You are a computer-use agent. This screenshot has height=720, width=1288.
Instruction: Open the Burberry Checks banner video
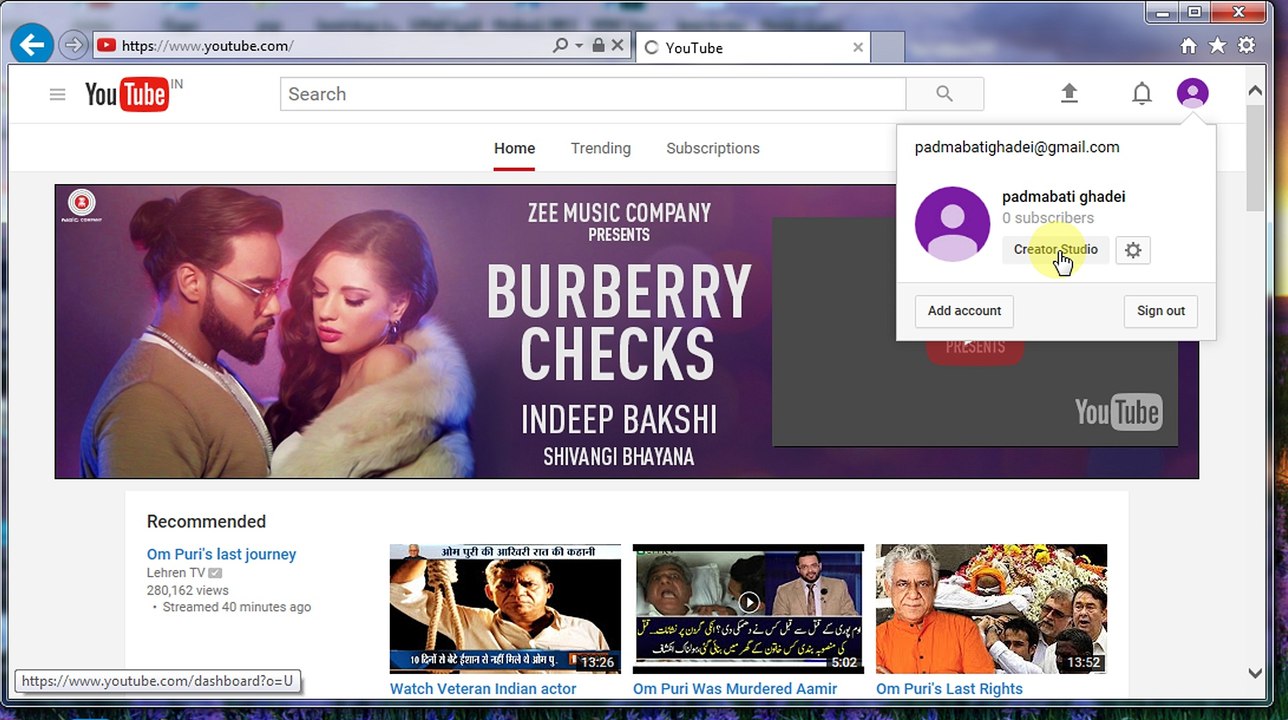pyautogui.click(x=626, y=331)
